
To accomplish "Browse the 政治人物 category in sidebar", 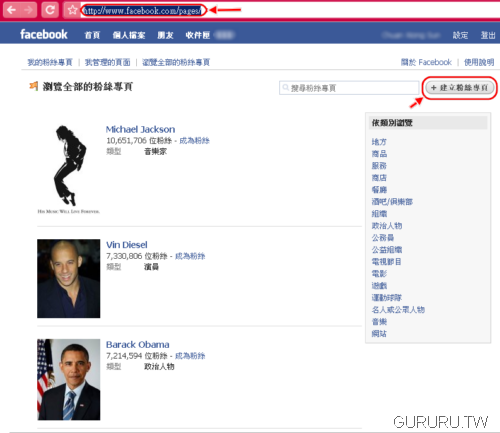I will [387, 226].
